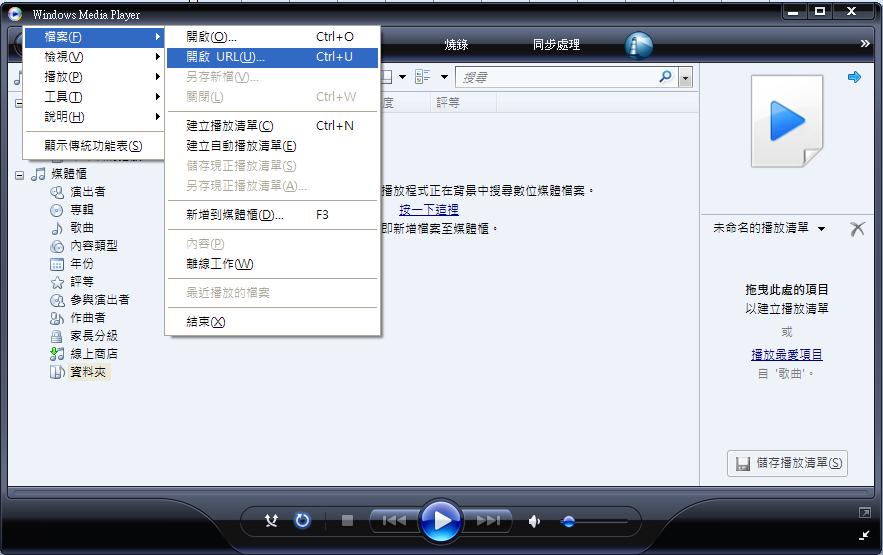Click the playlist play thumbnail

pos(787,121)
